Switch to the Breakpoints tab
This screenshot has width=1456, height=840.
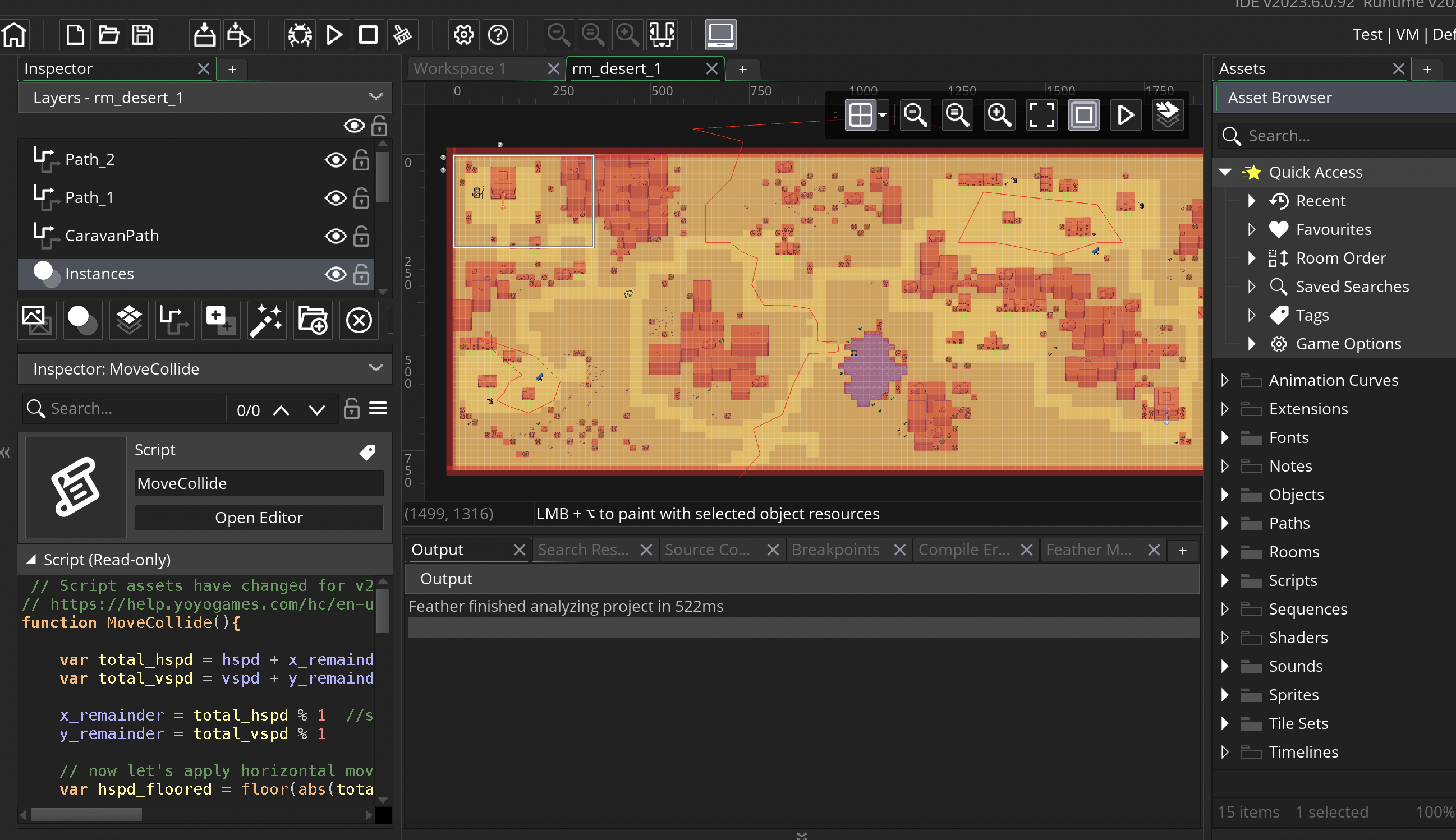click(835, 550)
